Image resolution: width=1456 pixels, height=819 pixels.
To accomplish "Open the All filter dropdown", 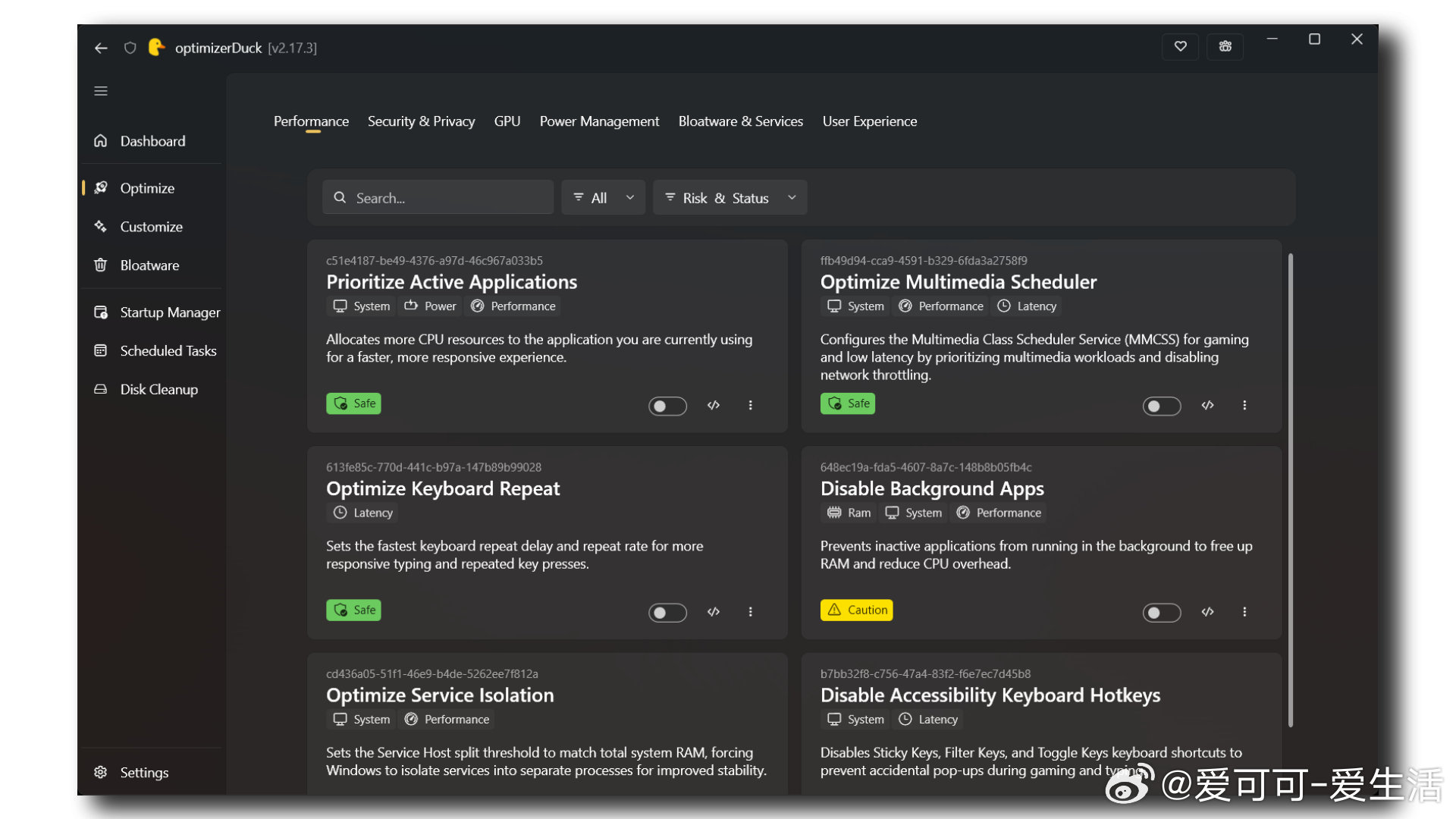I will [603, 198].
